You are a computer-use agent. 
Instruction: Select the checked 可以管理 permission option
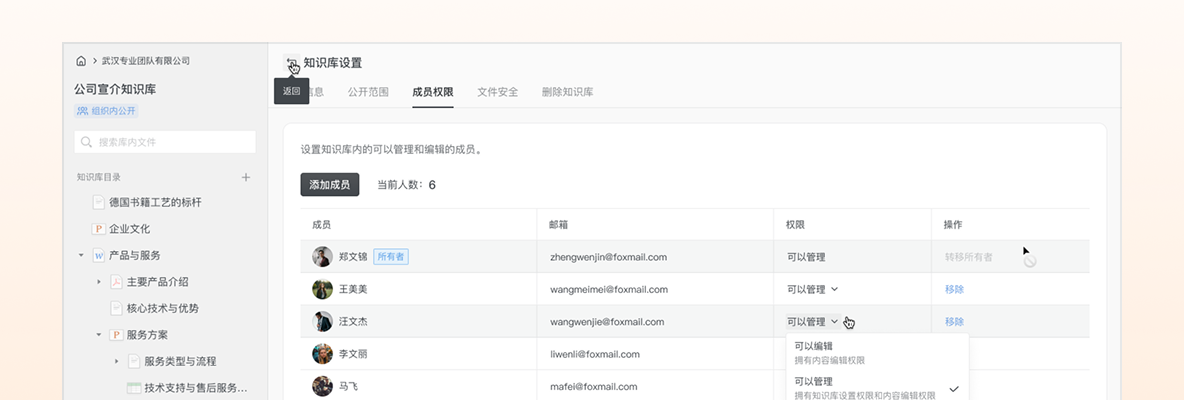click(877, 388)
